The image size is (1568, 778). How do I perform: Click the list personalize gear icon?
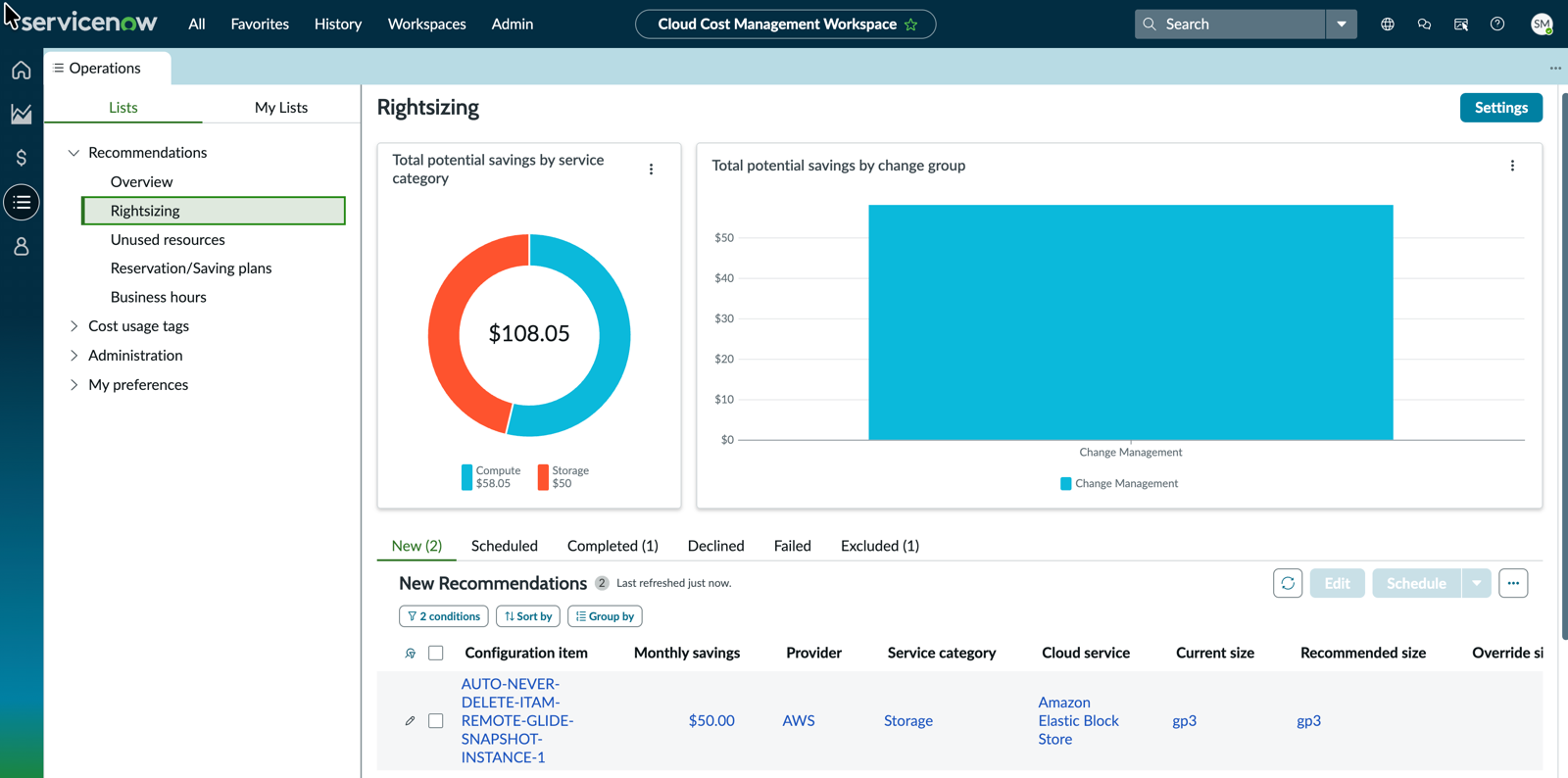pos(411,653)
